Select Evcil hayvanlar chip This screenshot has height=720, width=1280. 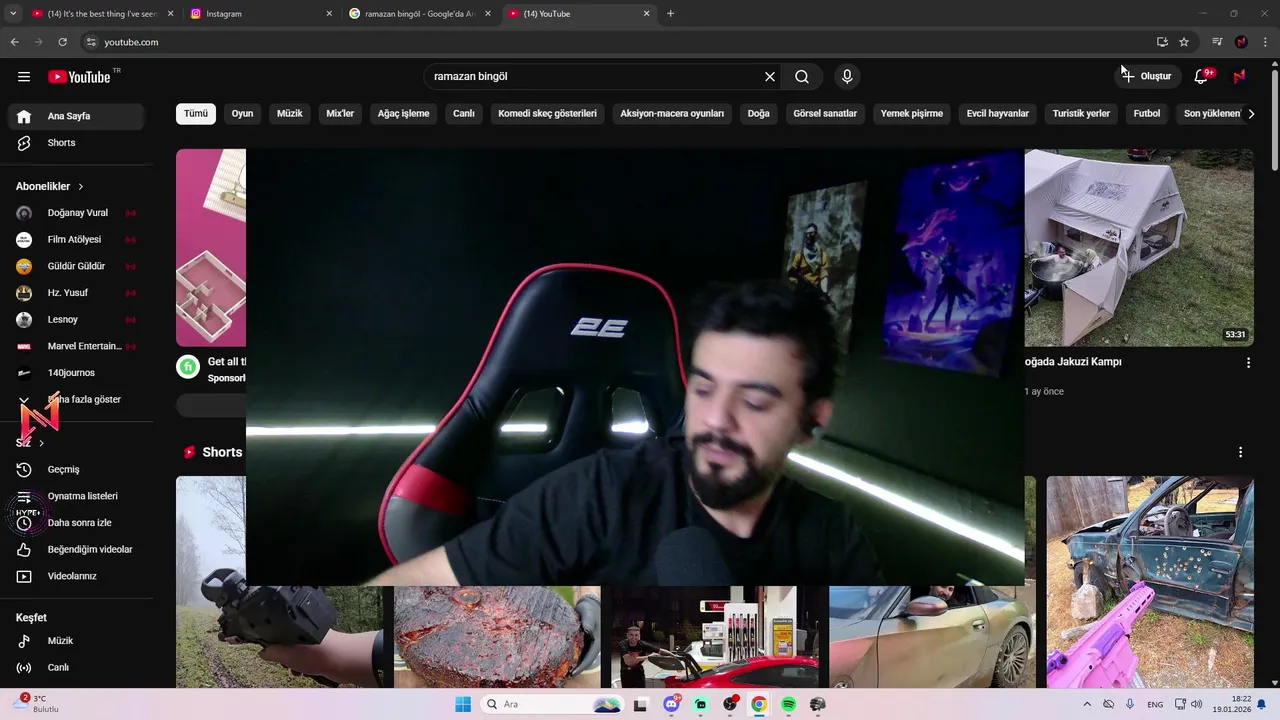(x=998, y=114)
